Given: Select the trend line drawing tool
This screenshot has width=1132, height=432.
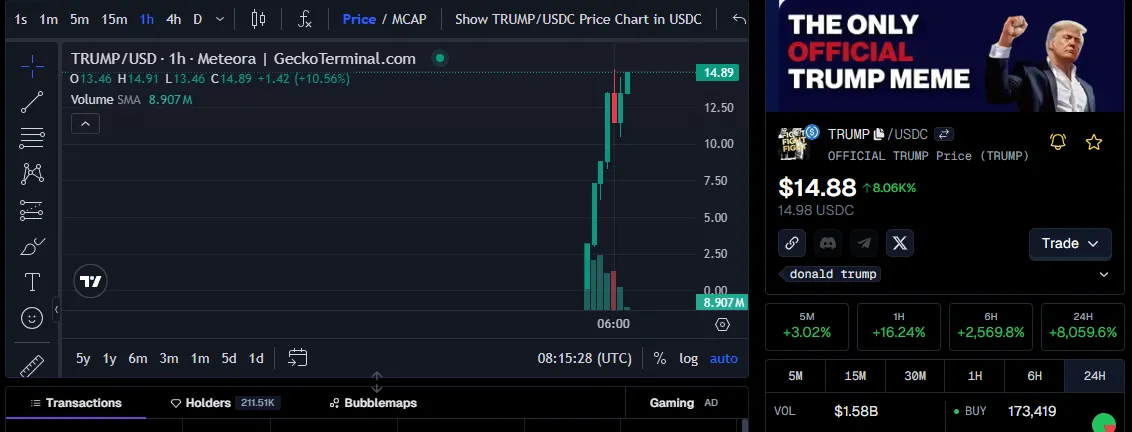Looking at the screenshot, I should [32, 101].
